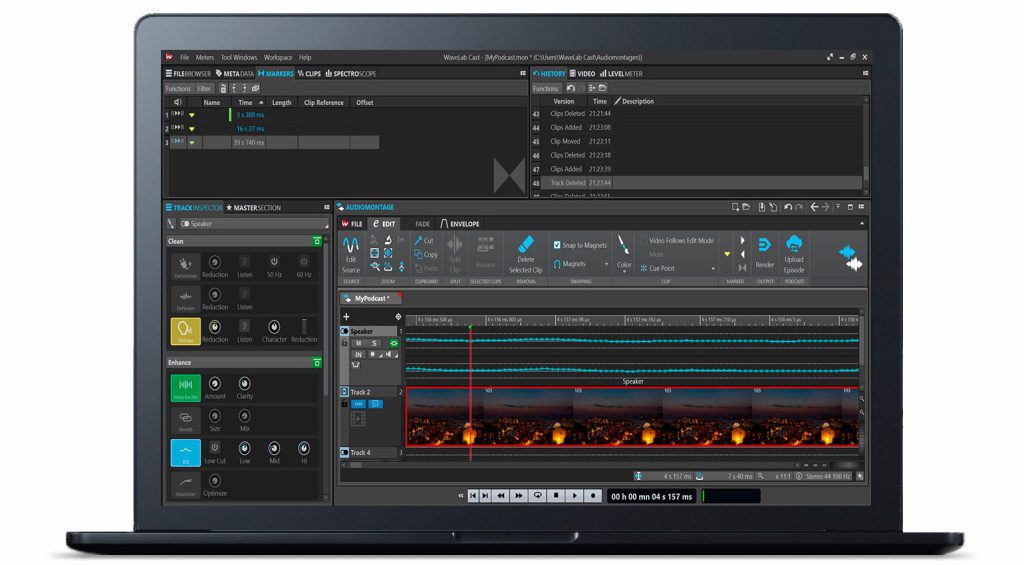Open the Speaker track selector dropdown
The height and width of the screenshot is (565, 1024).
click(x=253, y=224)
